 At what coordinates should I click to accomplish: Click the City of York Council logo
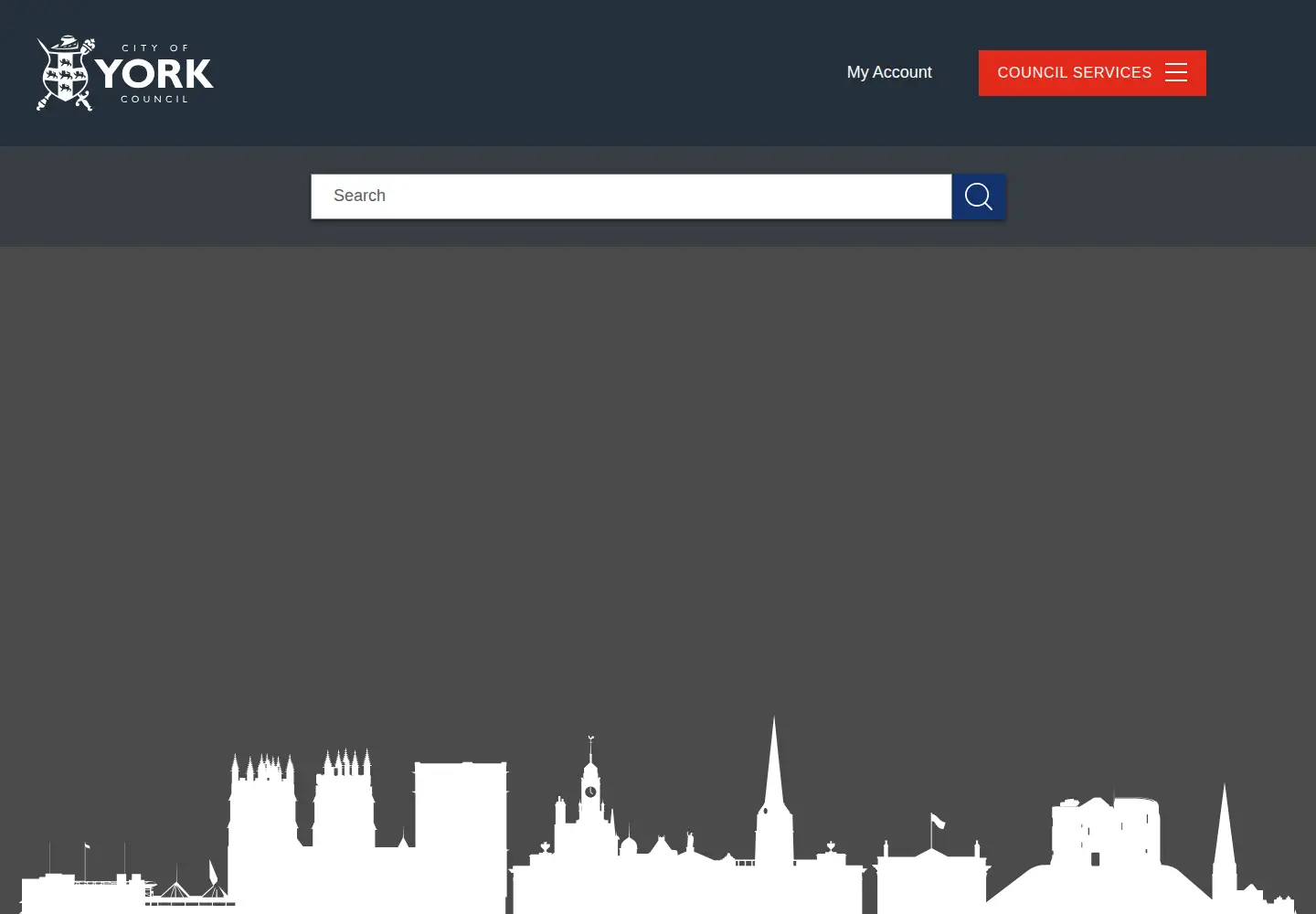125,73
